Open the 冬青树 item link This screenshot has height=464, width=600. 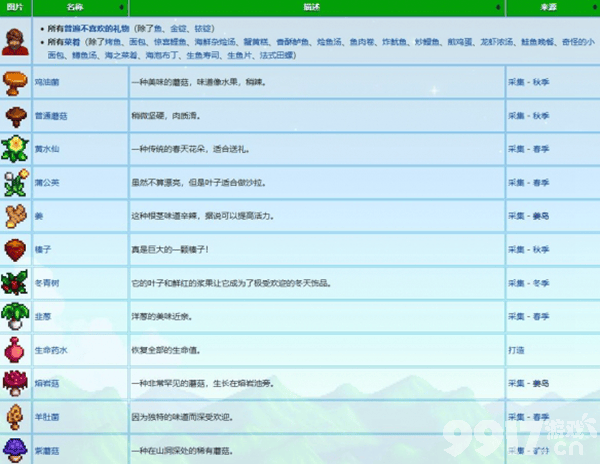tap(47, 283)
